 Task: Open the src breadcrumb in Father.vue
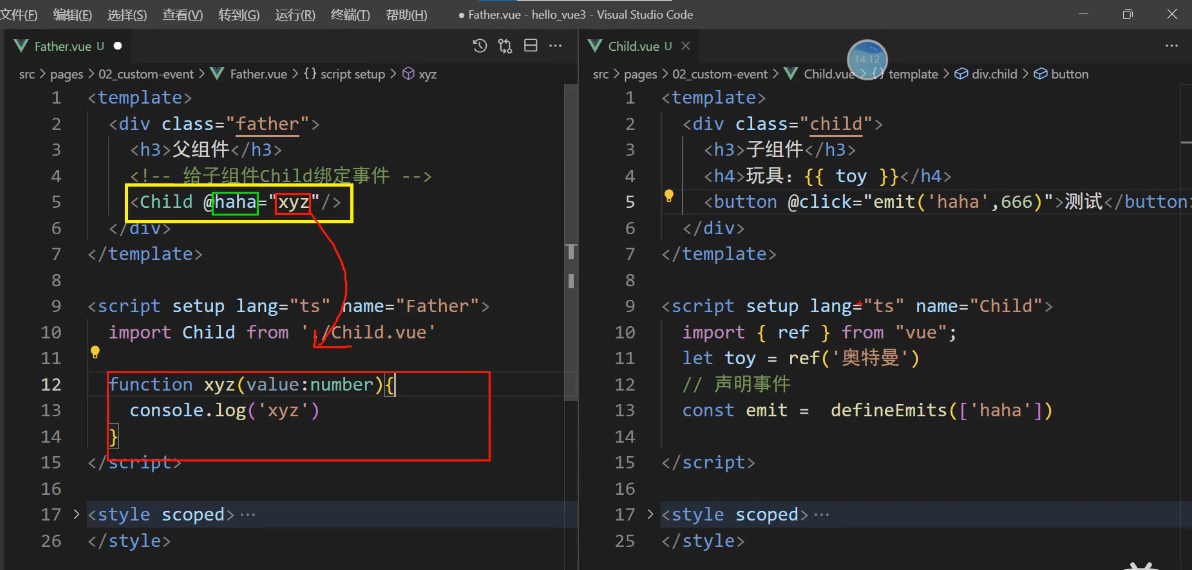tap(28, 74)
